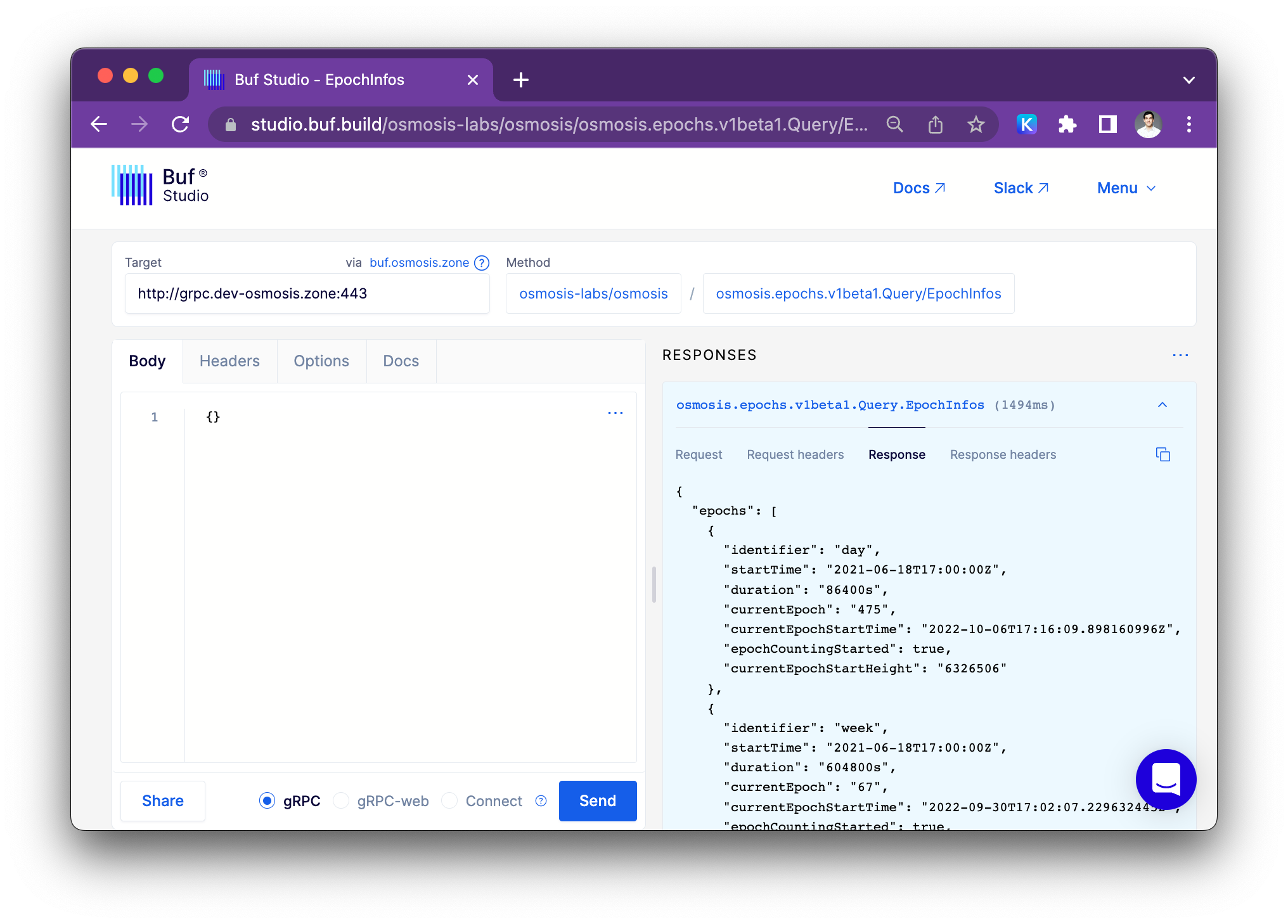Click the Target URL input field
The image size is (1288, 924).
tap(307, 293)
